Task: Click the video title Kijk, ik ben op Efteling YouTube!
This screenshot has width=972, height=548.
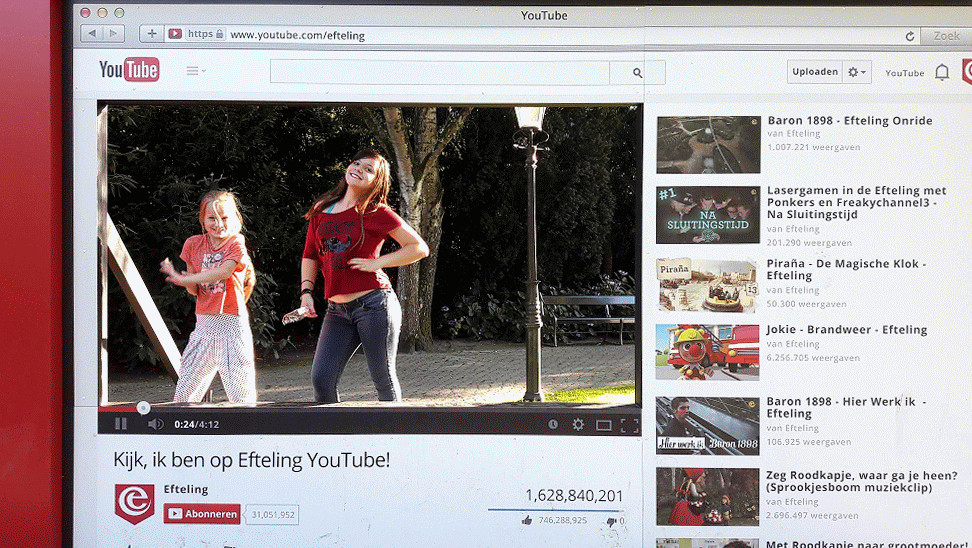Action: (252, 461)
